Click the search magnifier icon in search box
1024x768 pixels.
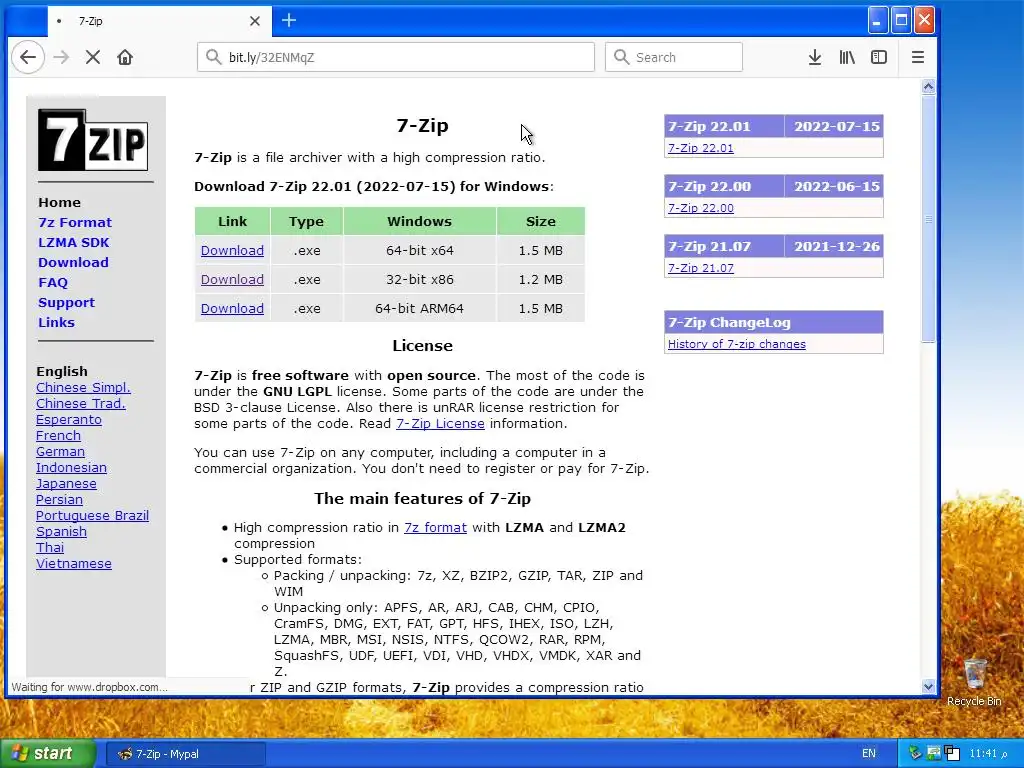point(622,57)
